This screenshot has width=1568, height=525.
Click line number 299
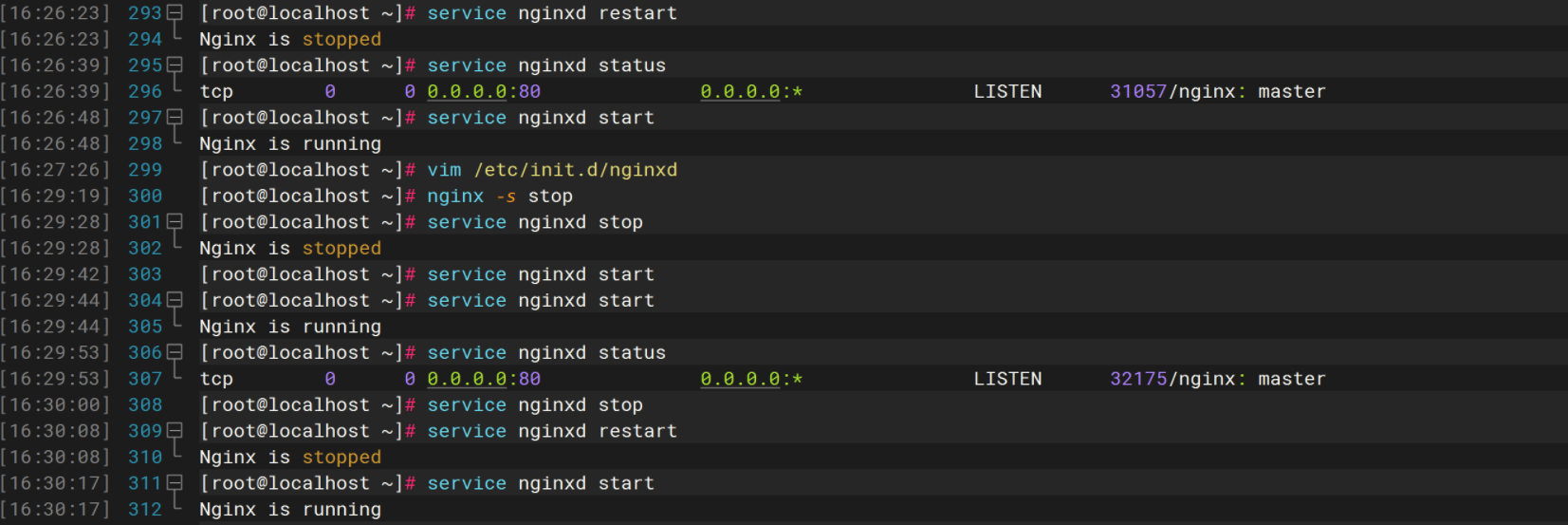coord(145,170)
